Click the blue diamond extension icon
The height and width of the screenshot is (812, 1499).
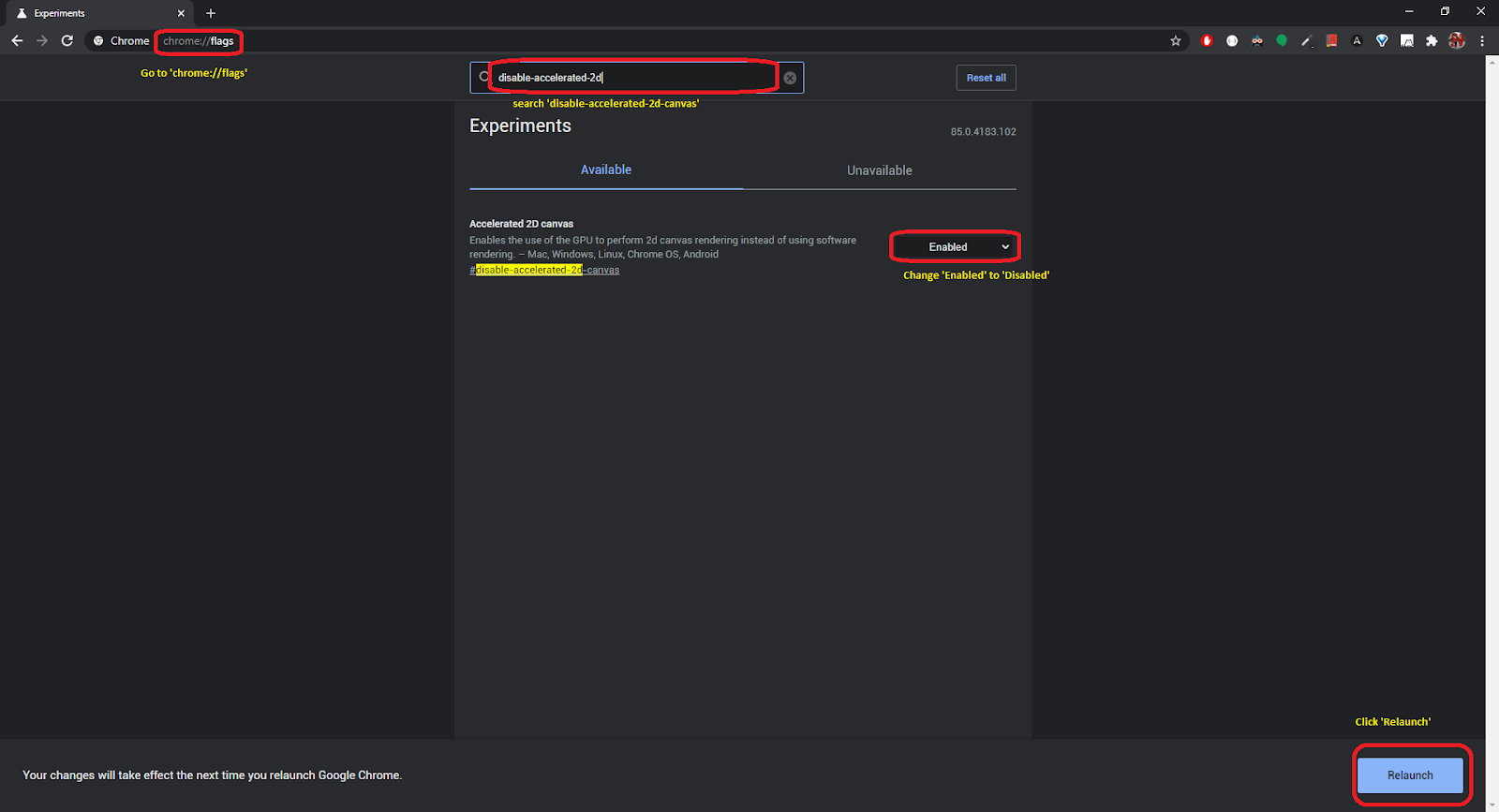[1382, 41]
